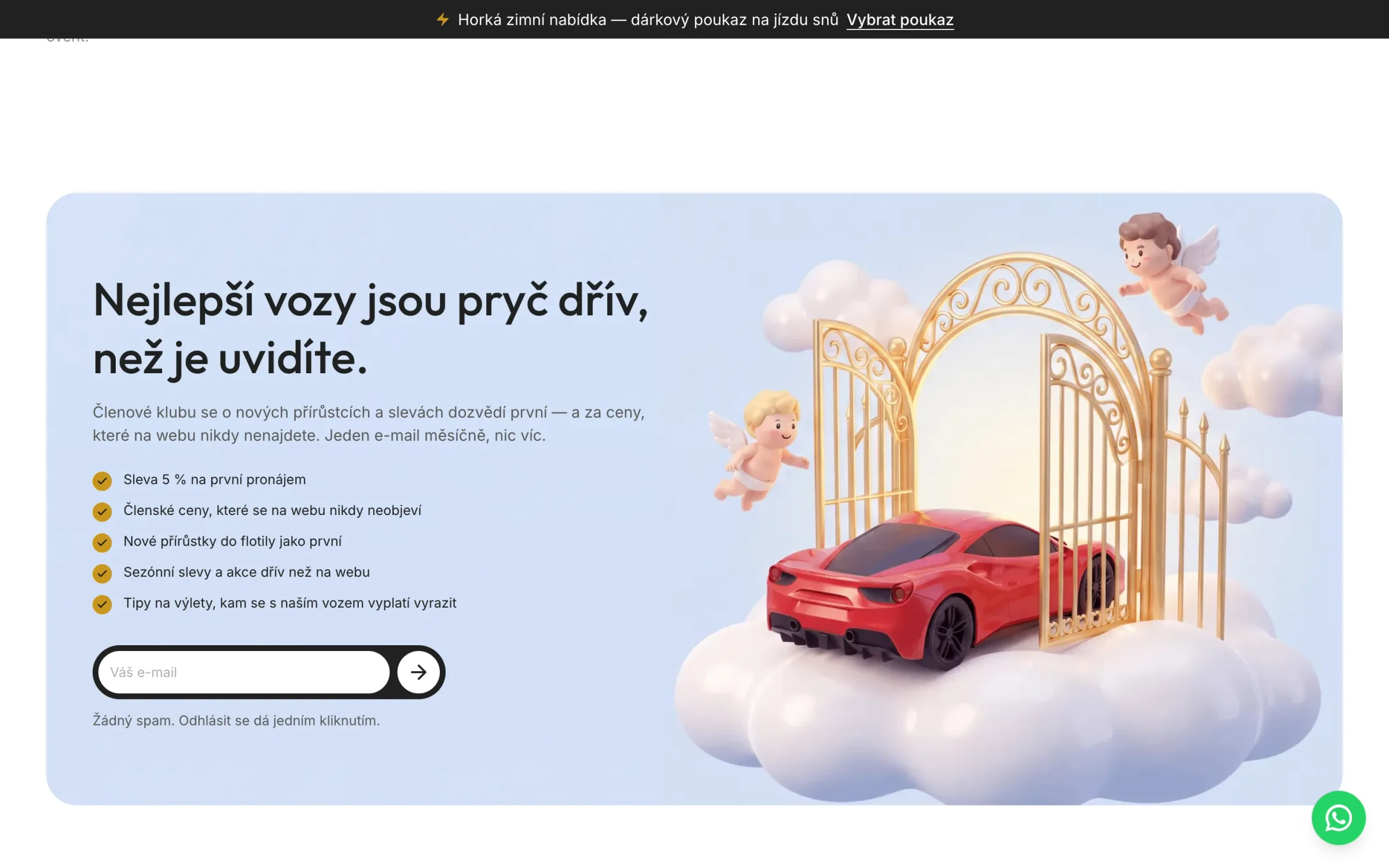This screenshot has height=868, width=1389.
Task: Submit email with the arrow button
Action: pos(418,672)
